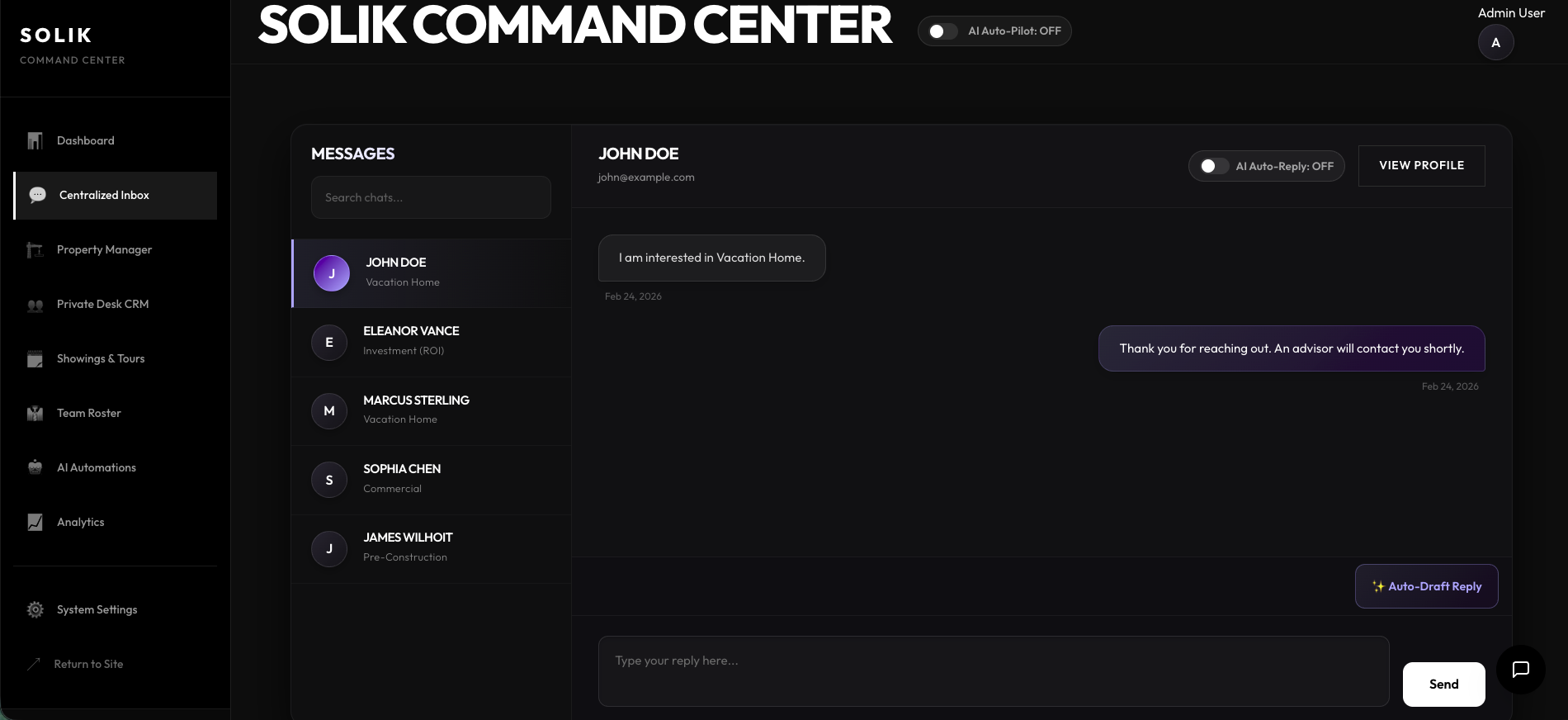Click the Property Manager icon
The image size is (1568, 720).
click(35, 250)
